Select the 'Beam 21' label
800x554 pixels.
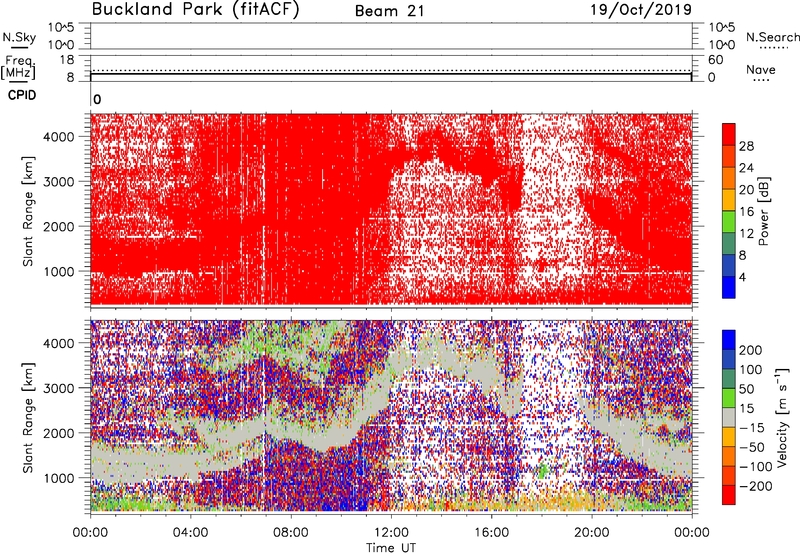[x=390, y=11]
